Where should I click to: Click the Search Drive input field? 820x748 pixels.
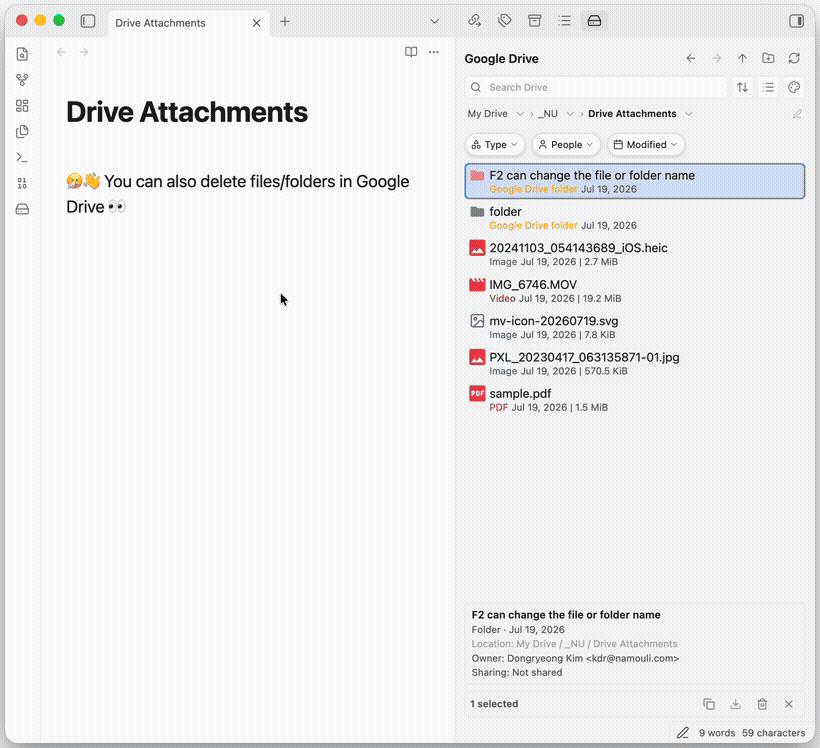596,87
